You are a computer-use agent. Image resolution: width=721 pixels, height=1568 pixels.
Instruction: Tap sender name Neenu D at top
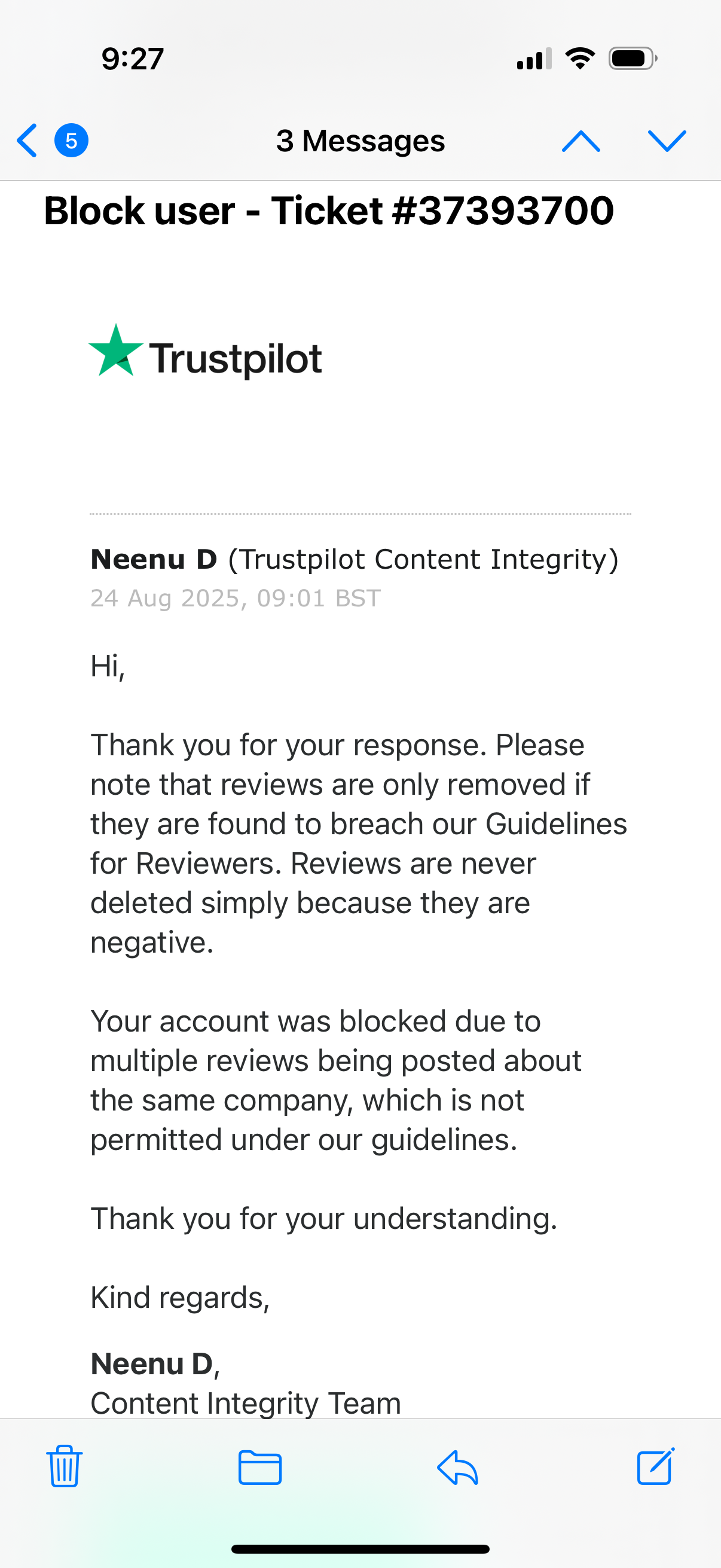coord(154,559)
